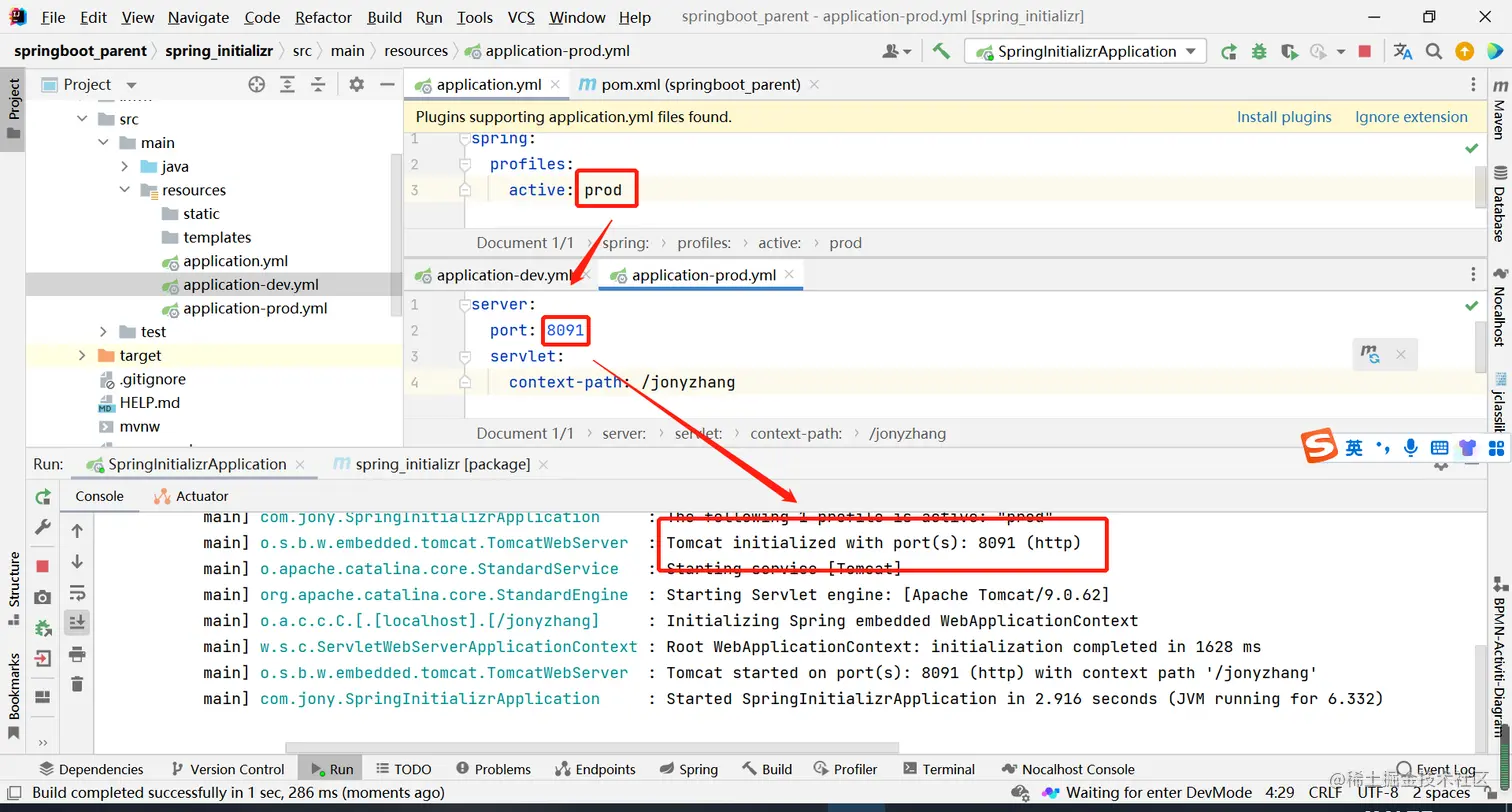Screen dimensions: 1512x812
Task: Toggle soft-wrap in the console
Action: click(x=77, y=592)
